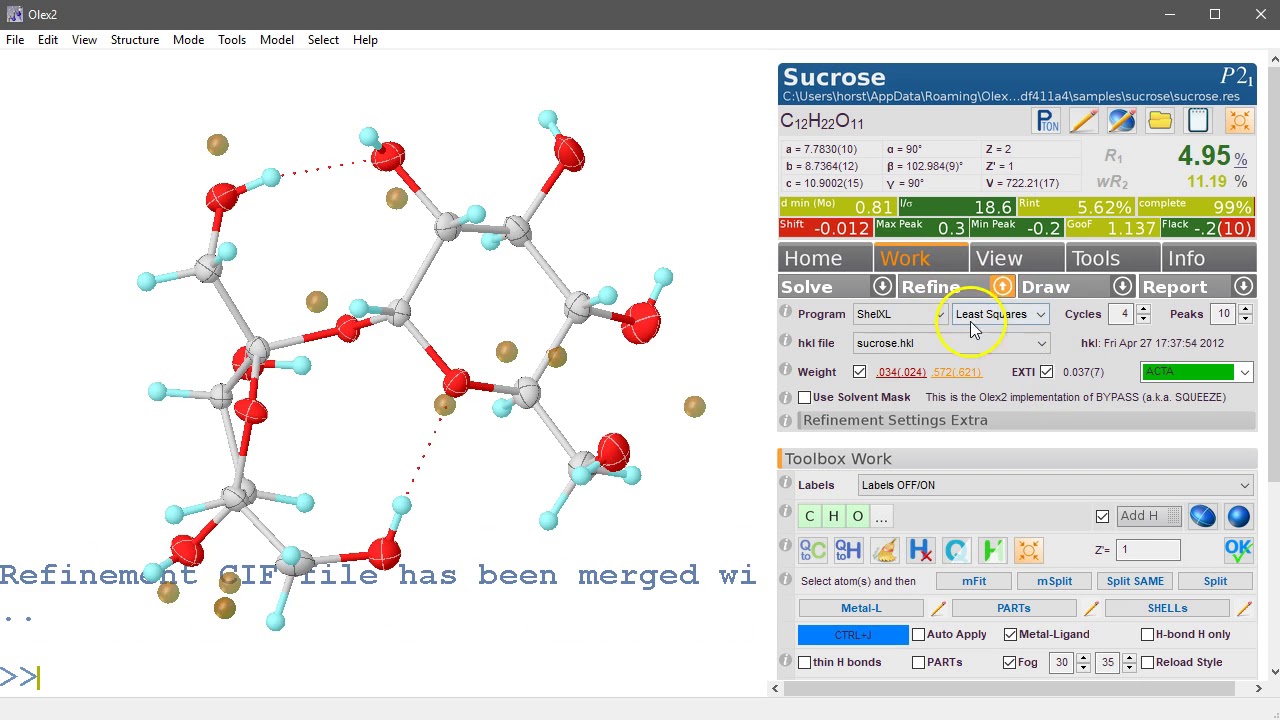
Task: Open the ShelXL program dropdown
Action: [900, 314]
